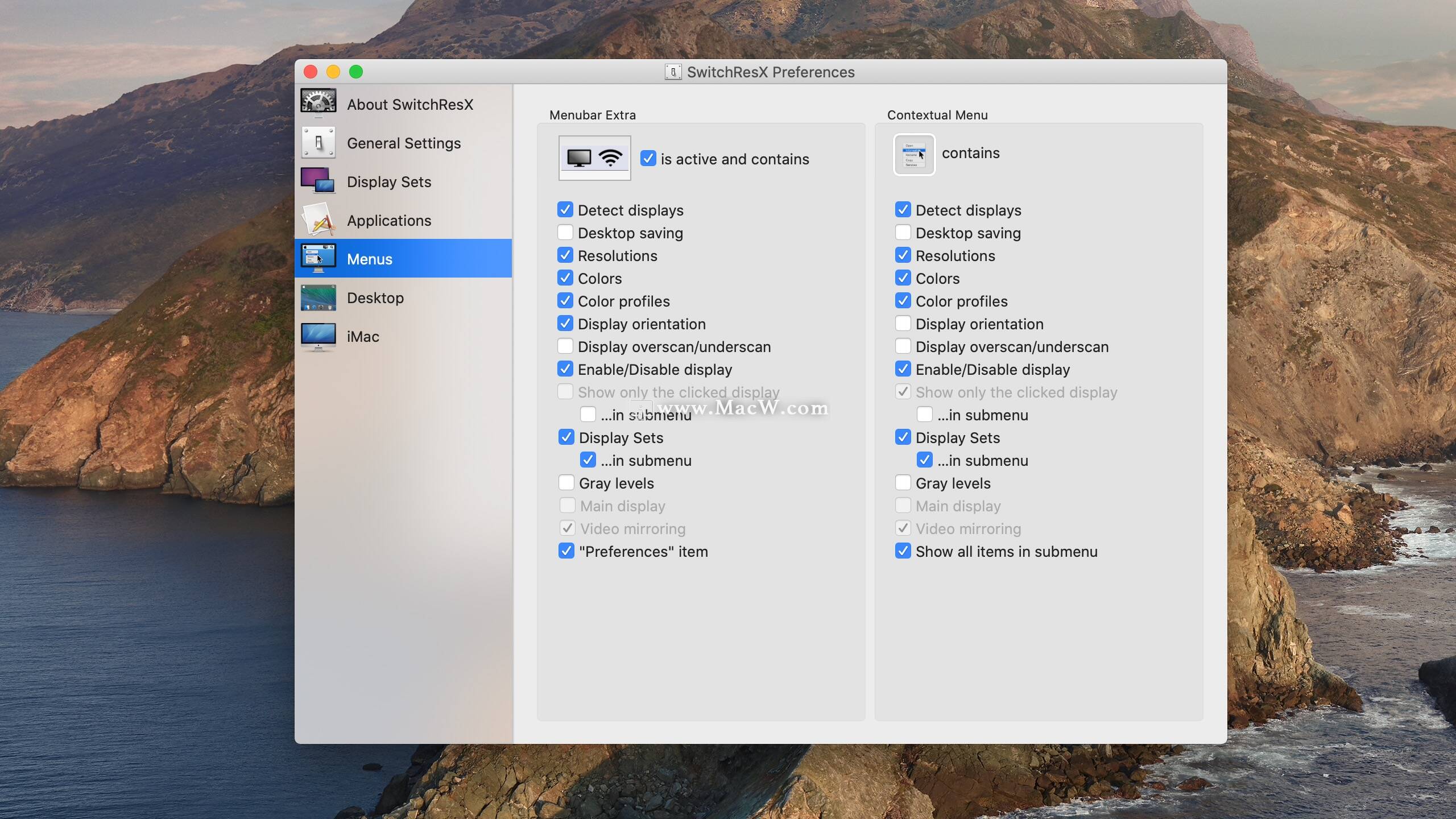Open the About SwitchResX gear icon
This screenshot has height=819, width=1456.
(318, 104)
